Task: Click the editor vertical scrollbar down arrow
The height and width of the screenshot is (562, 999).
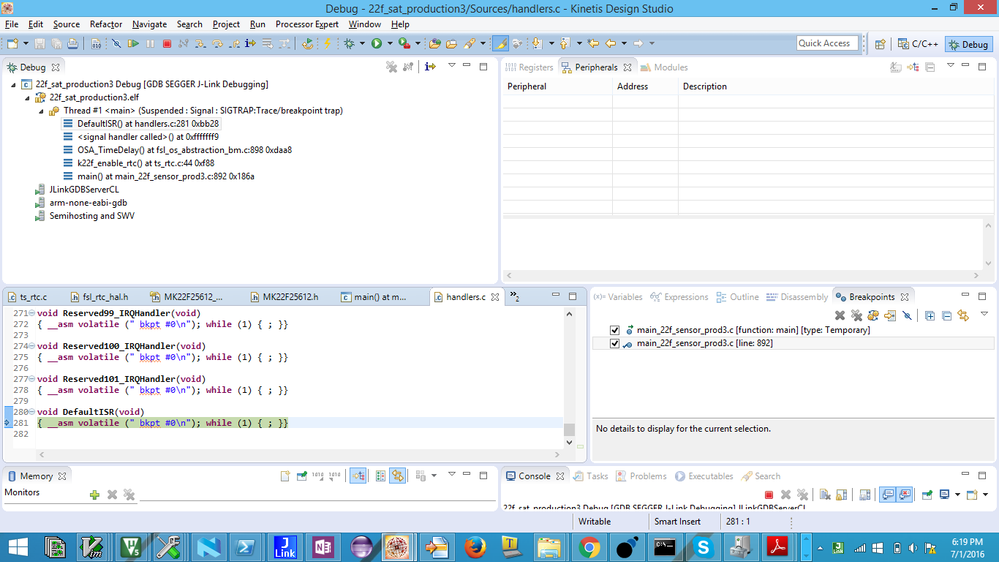Action: (569, 442)
